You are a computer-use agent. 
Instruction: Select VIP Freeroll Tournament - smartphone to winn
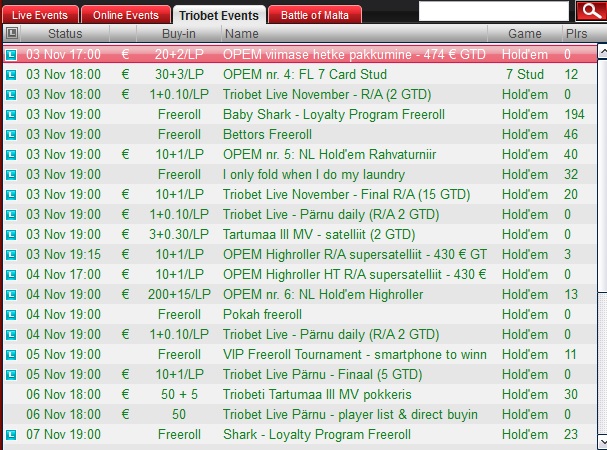click(x=355, y=354)
